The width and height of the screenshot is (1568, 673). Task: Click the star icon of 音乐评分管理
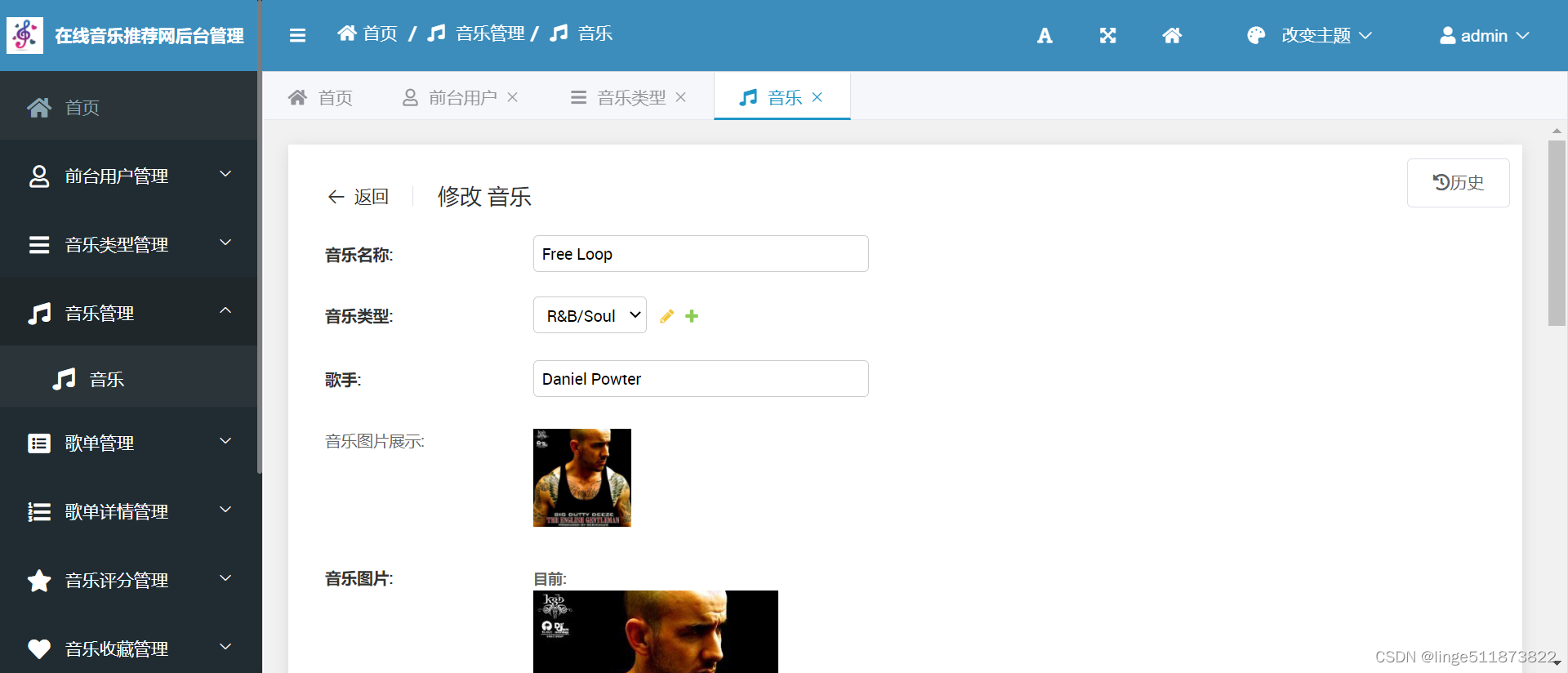tap(39, 581)
